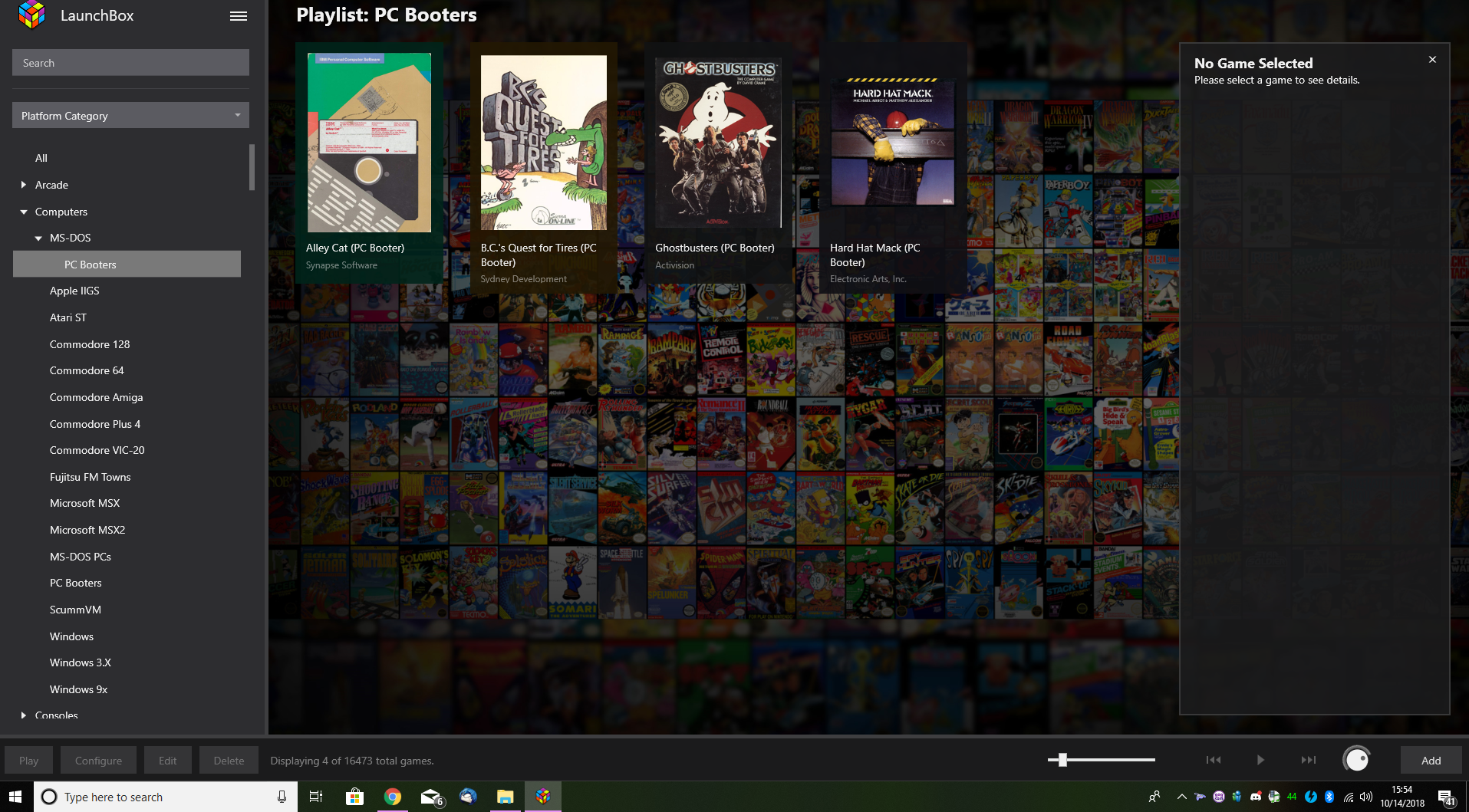1469x812 pixels.
Task: Open the LaunchBox hamburger menu
Action: tap(239, 16)
